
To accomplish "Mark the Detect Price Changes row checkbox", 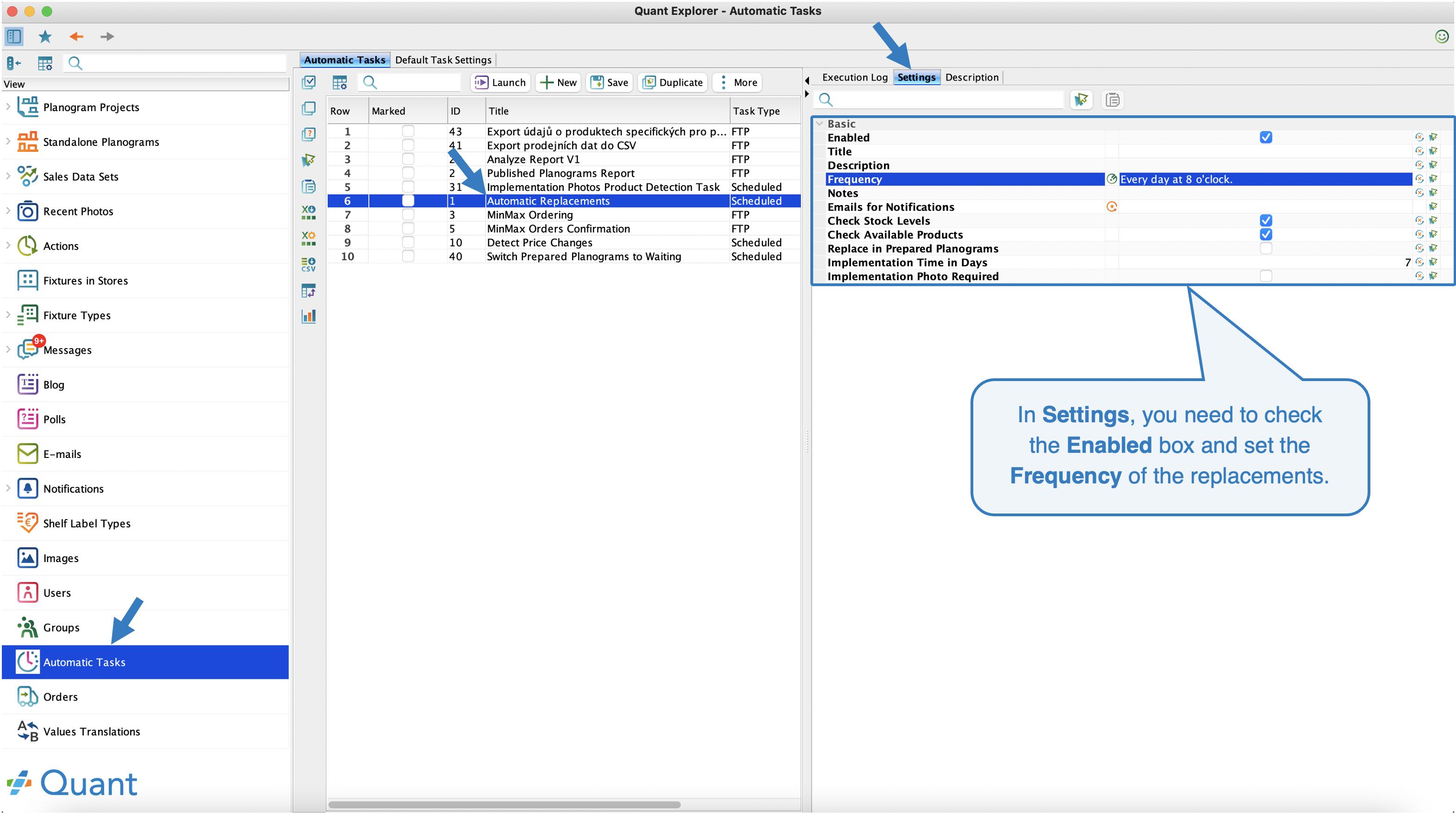I will pyautogui.click(x=408, y=243).
